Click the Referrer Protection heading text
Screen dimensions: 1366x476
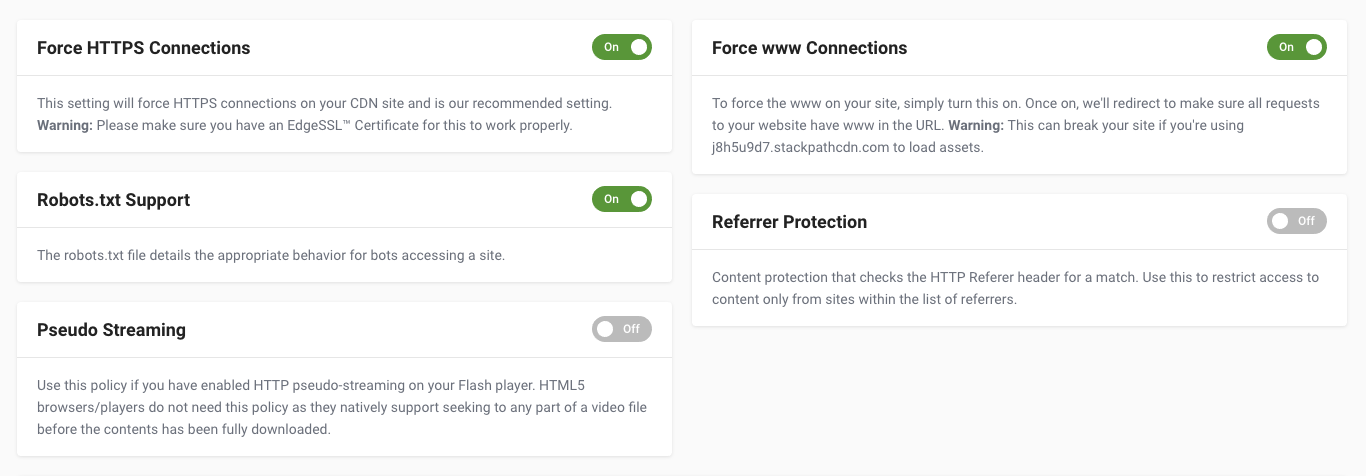(x=790, y=222)
